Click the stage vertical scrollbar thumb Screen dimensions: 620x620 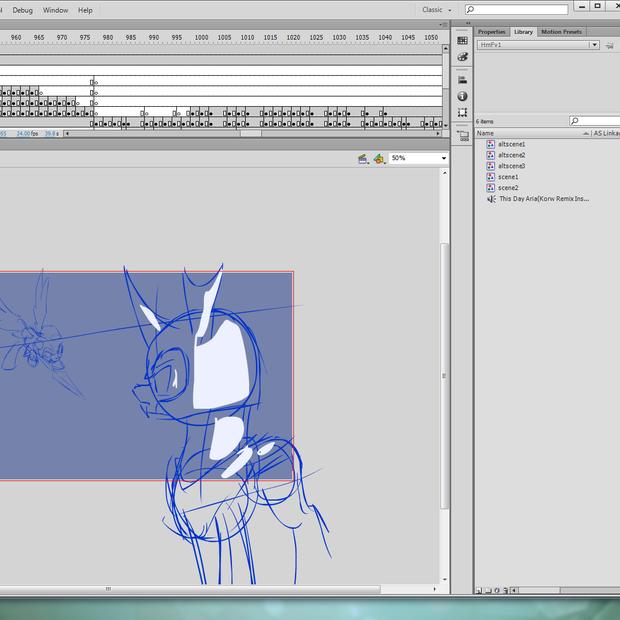coord(444,376)
